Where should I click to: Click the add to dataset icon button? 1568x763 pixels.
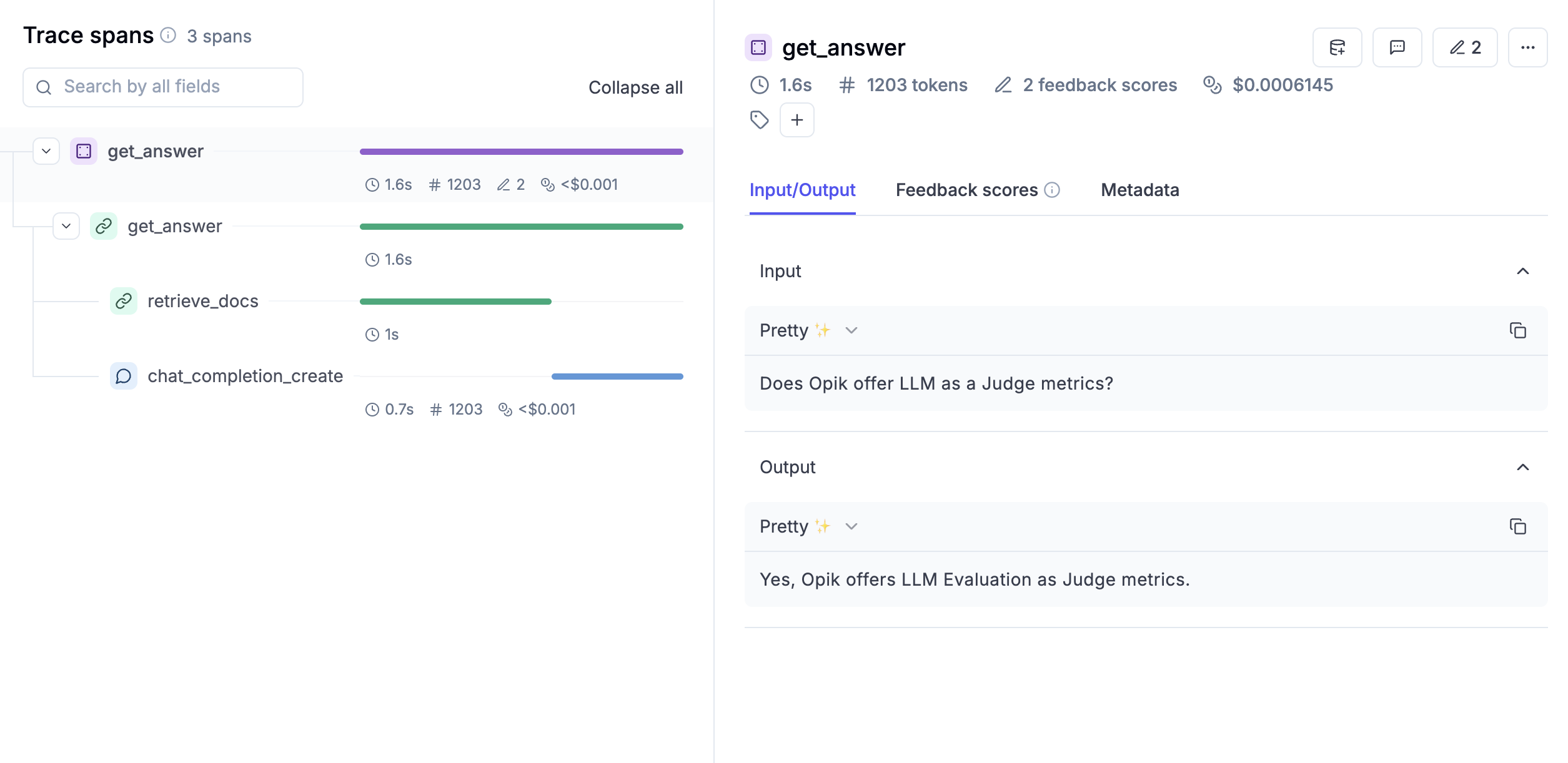[x=1337, y=47]
